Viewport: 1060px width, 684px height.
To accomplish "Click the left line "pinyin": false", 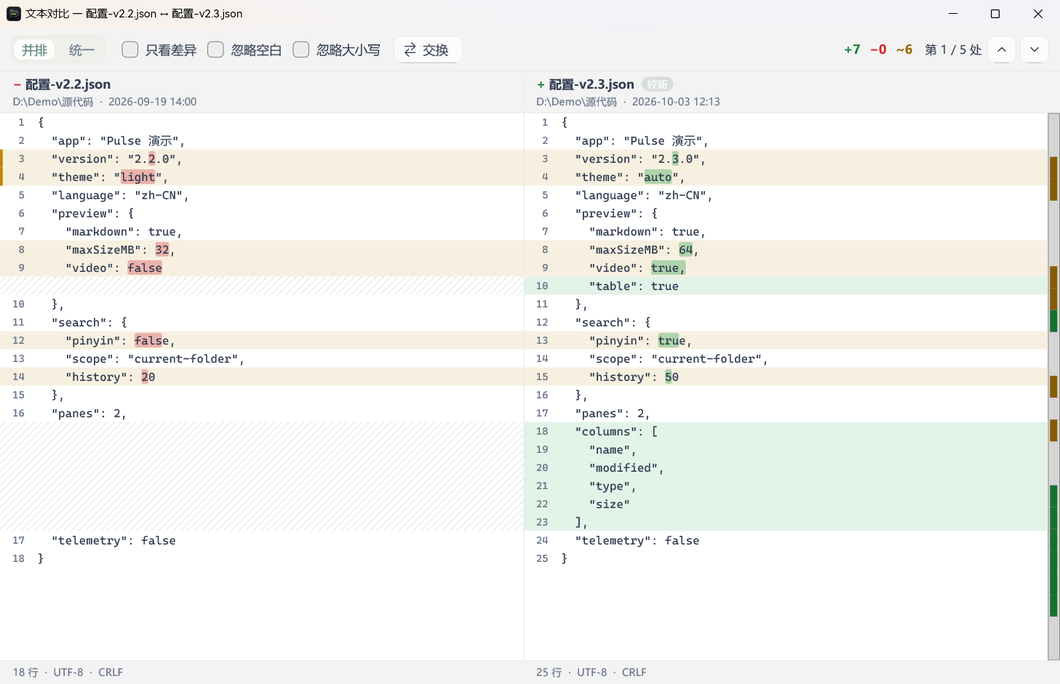I will coord(262,341).
